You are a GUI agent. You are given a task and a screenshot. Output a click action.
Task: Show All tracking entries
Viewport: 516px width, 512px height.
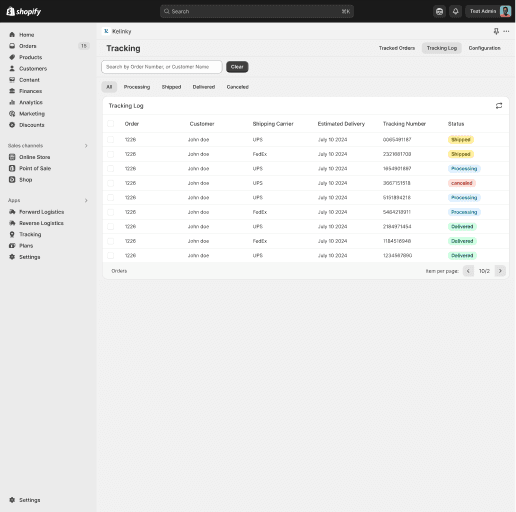(109, 87)
